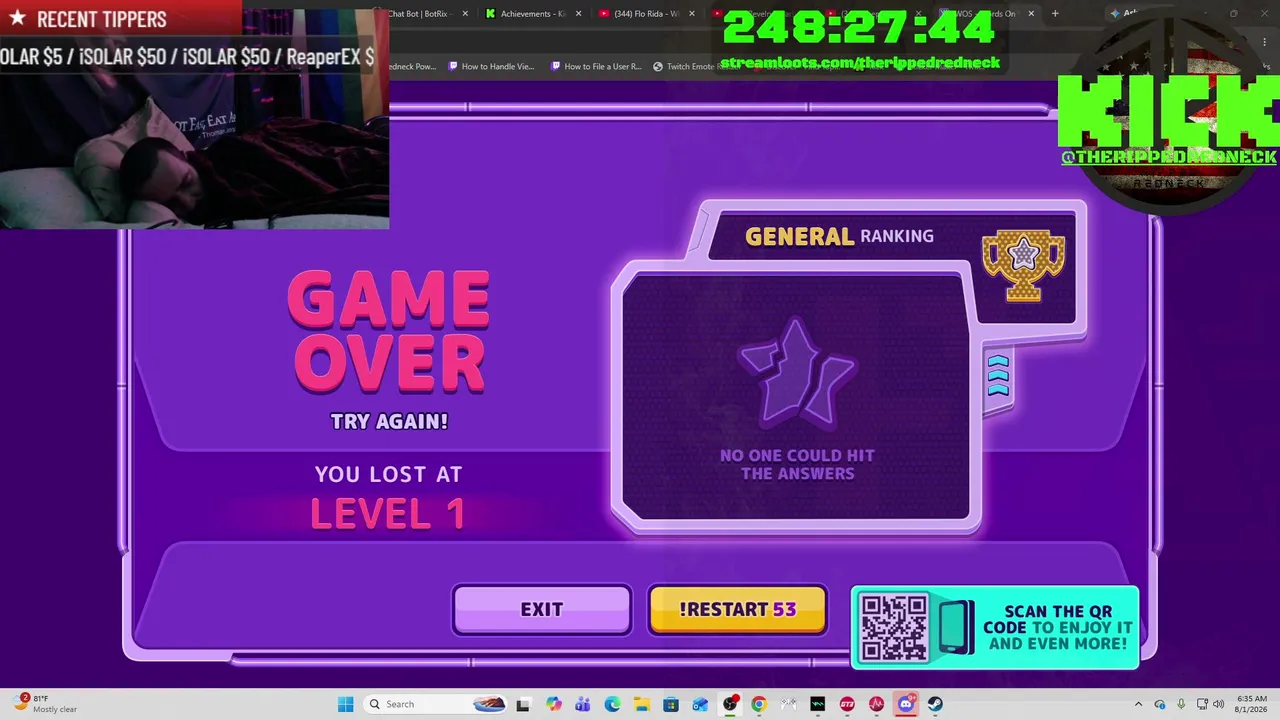
Task: Click the streamloots.com/therippedredneck overlay text
Action: coord(860,63)
